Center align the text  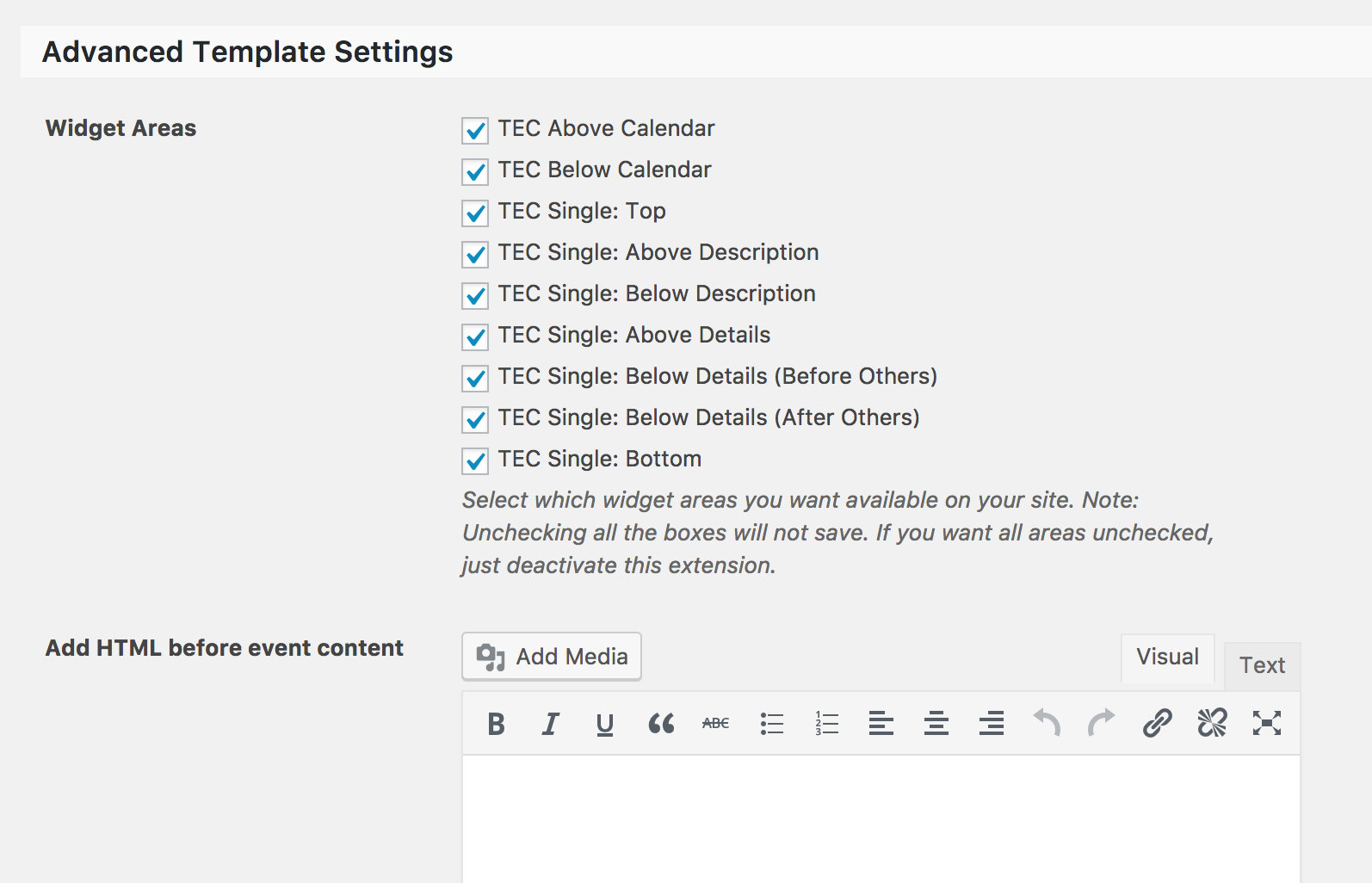coord(936,724)
